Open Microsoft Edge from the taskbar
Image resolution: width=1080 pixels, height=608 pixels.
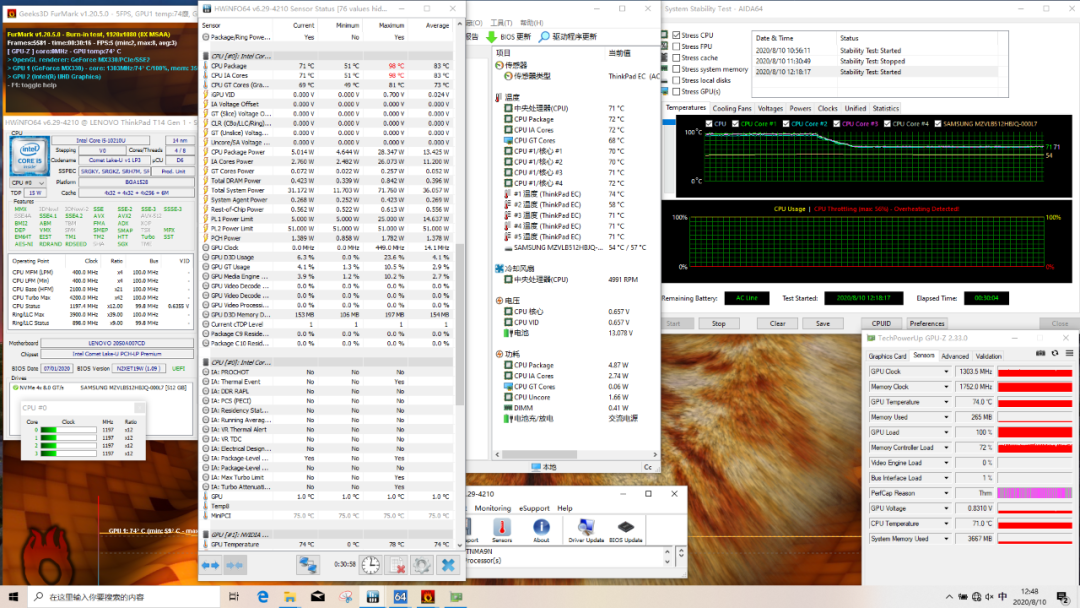[263, 596]
